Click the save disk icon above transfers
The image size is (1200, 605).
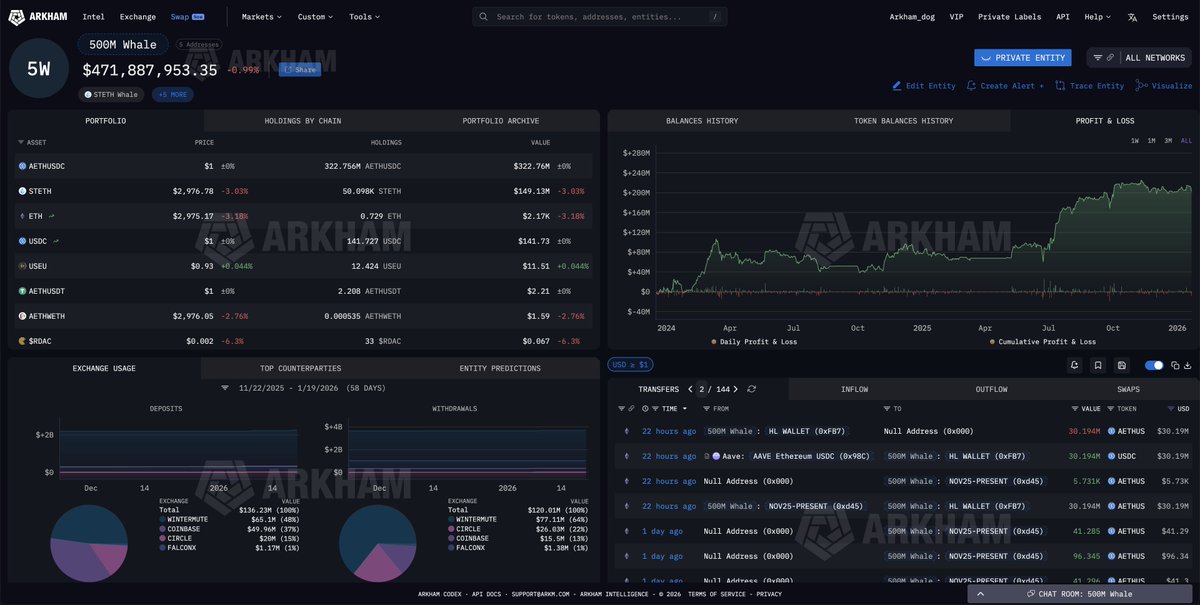pyautogui.click(x=1122, y=366)
